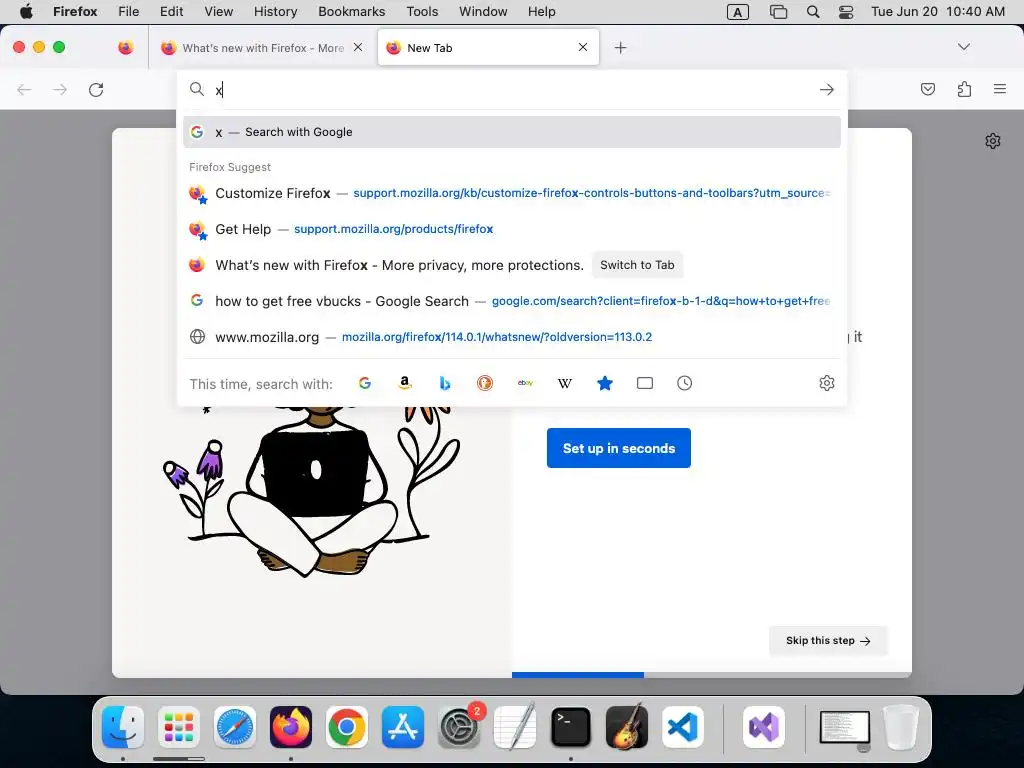Click Switch to Tab button
The width and height of the screenshot is (1024, 768).
click(637, 265)
